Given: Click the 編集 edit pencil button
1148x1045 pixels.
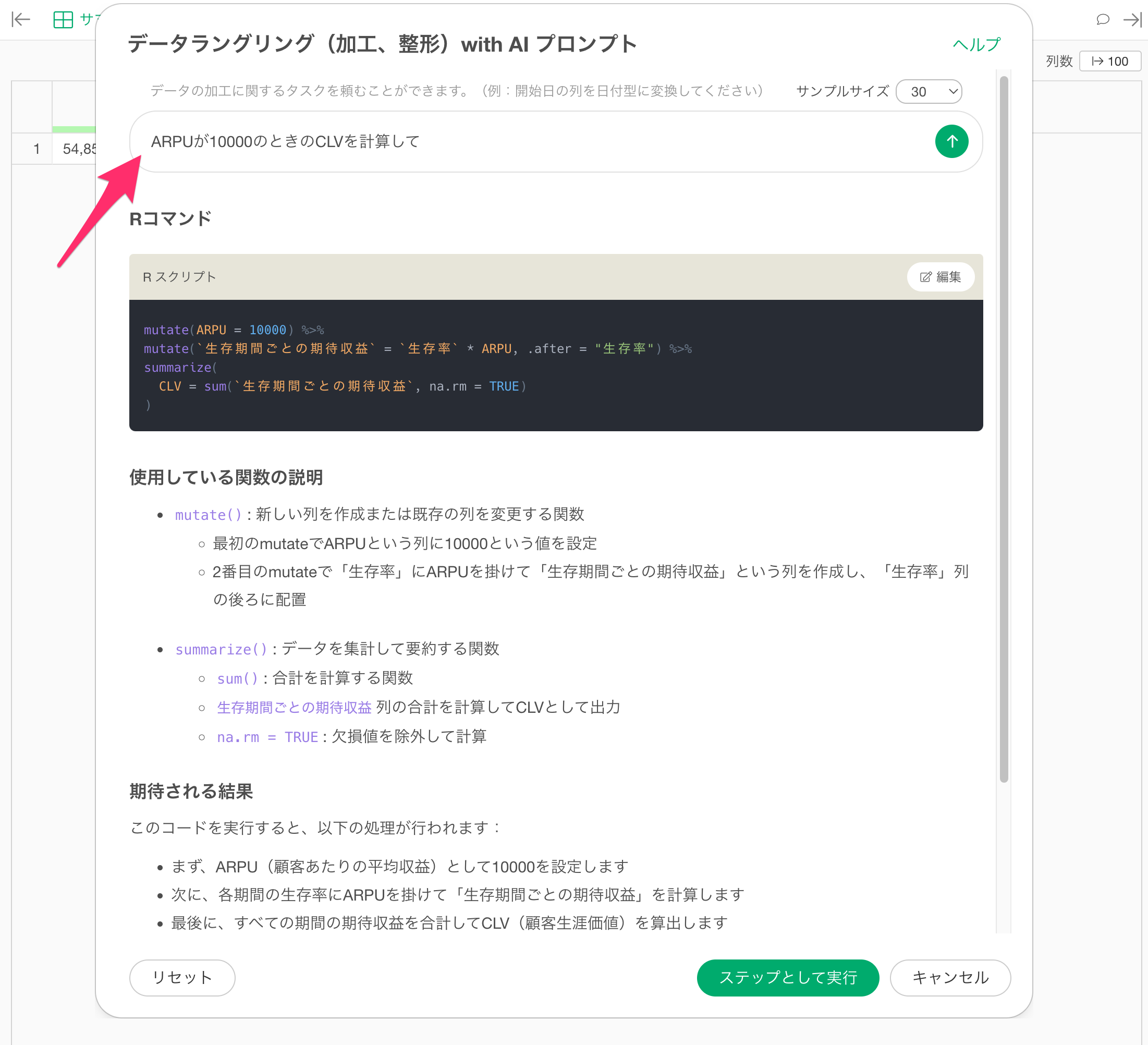Looking at the screenshot, I should coord(940,277).
